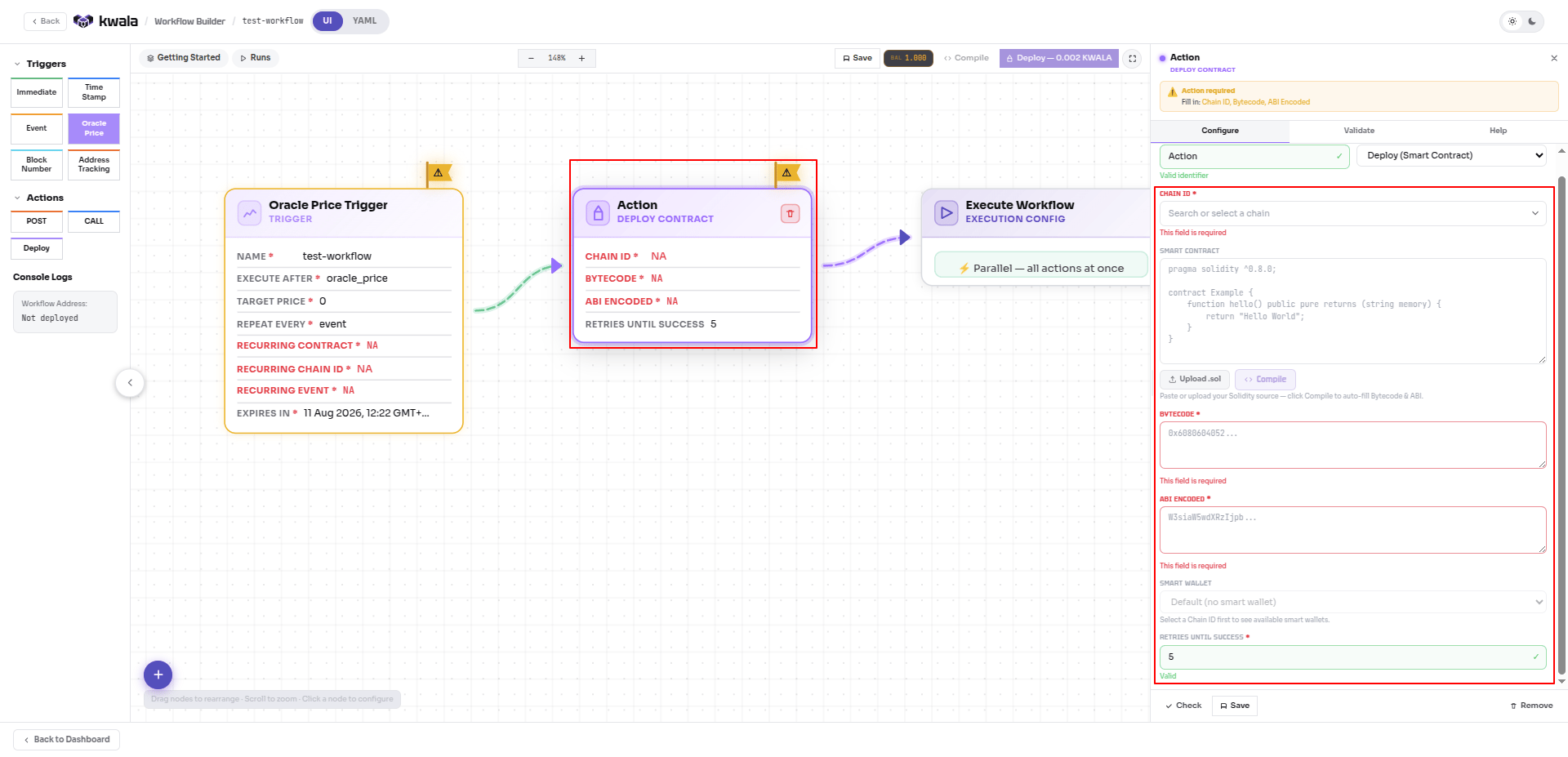Screen dimensions: 1568x757
Task: Select the Time Stamp trigger
Action: [94, 92]
